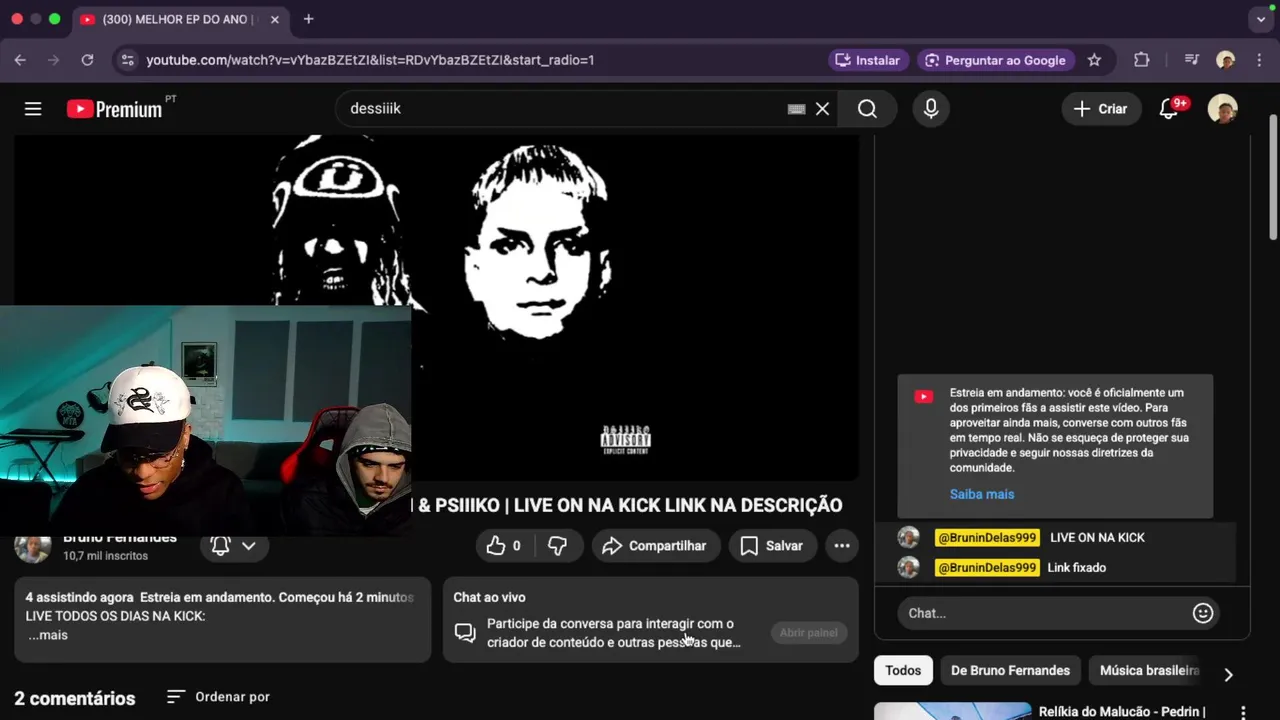This screenshot has height=720, width=1280.
Task: Click the Chat ao vivo heading
Action: [x=489, y=597]
